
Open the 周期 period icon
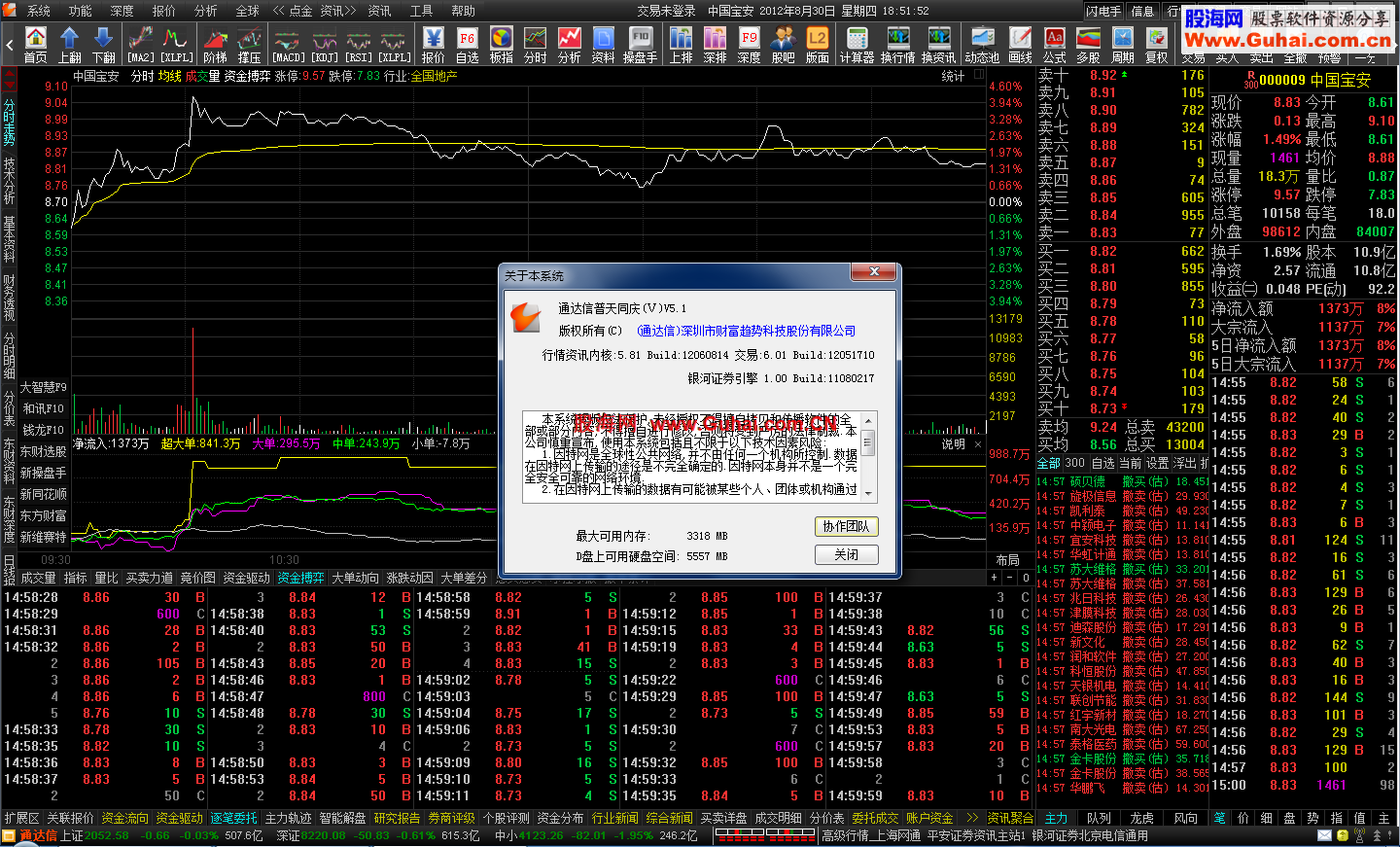(x=1123, y=45)
